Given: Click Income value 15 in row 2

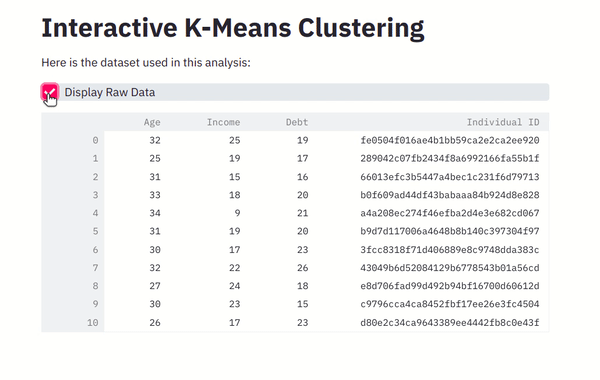Looking at the screenshot, I should pos(234,177).
